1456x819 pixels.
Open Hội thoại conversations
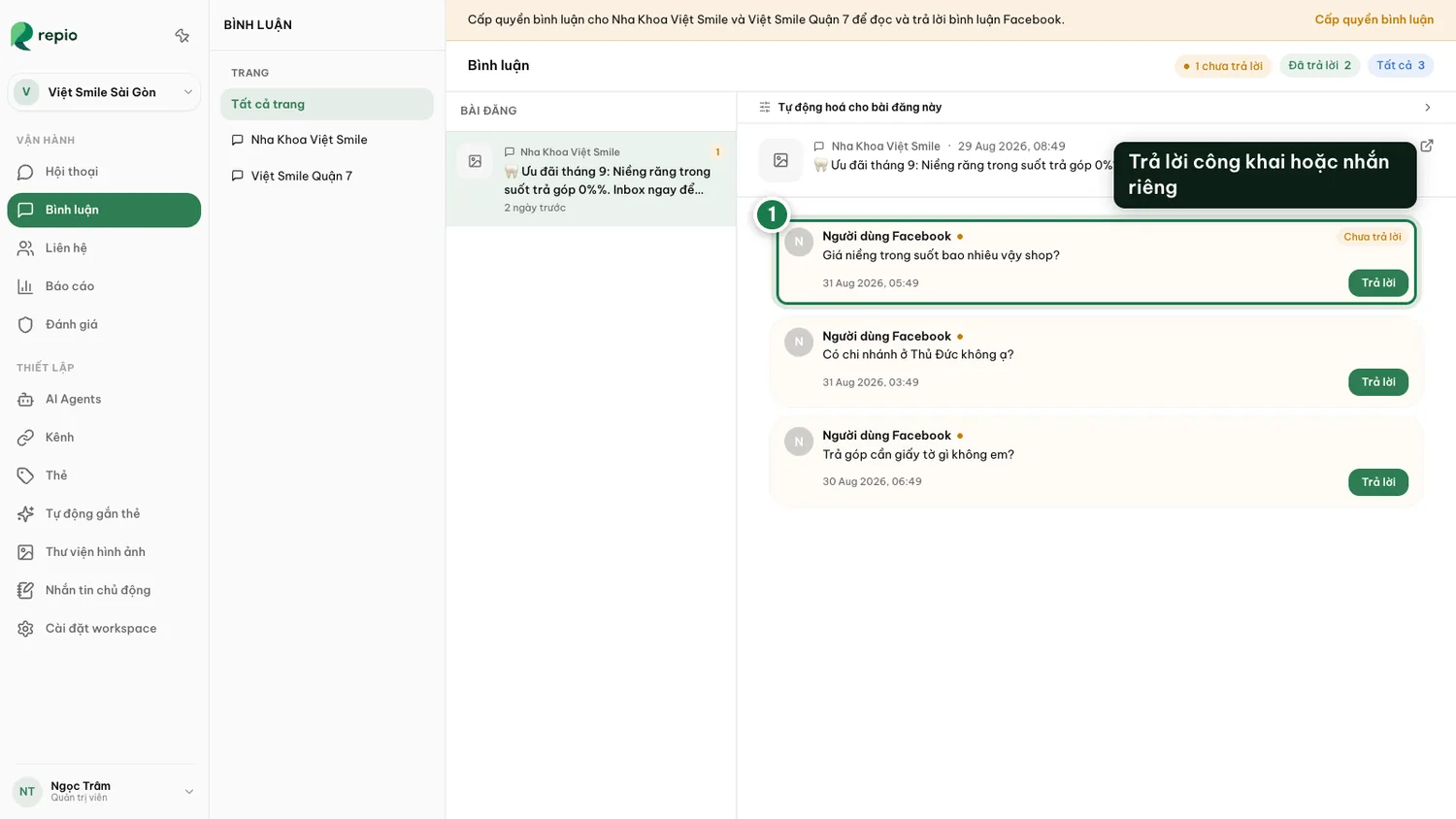click(x=104, y=172)
